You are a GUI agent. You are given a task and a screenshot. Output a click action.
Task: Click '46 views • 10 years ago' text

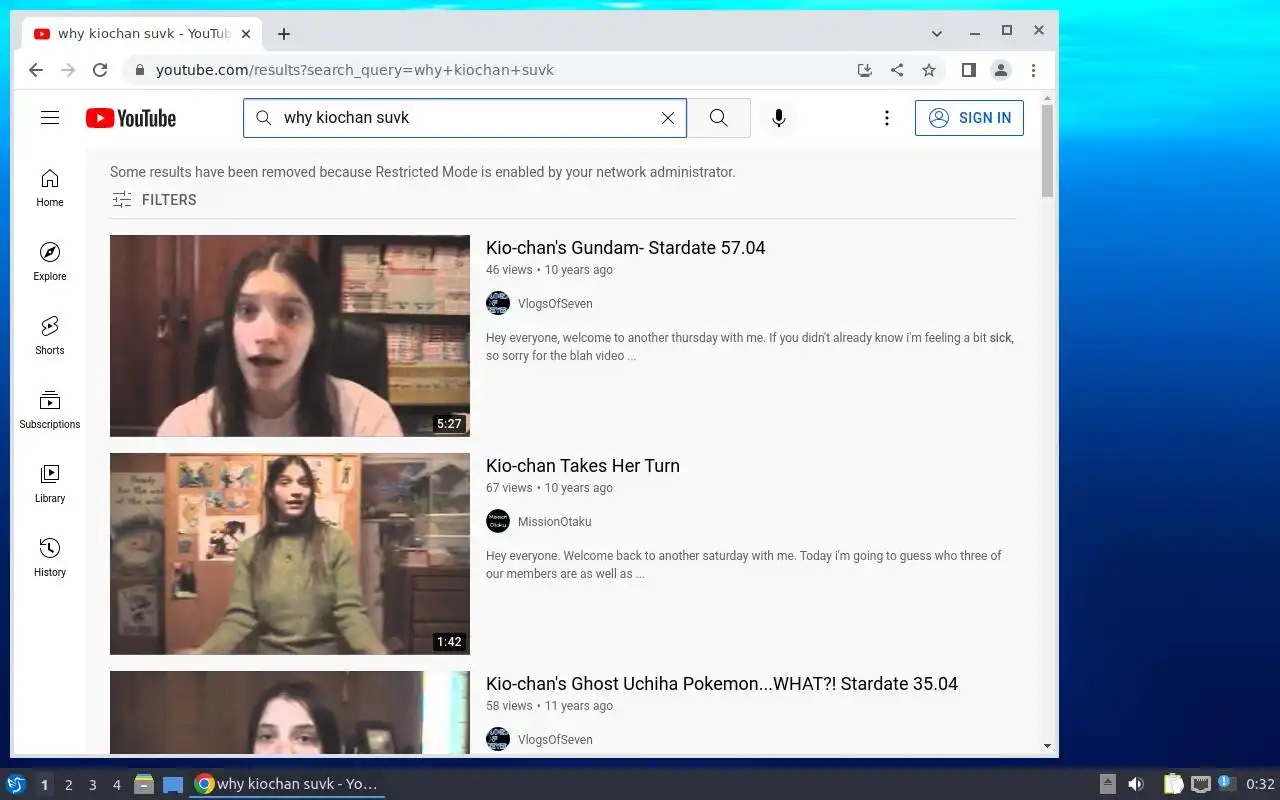click(549, 270)
